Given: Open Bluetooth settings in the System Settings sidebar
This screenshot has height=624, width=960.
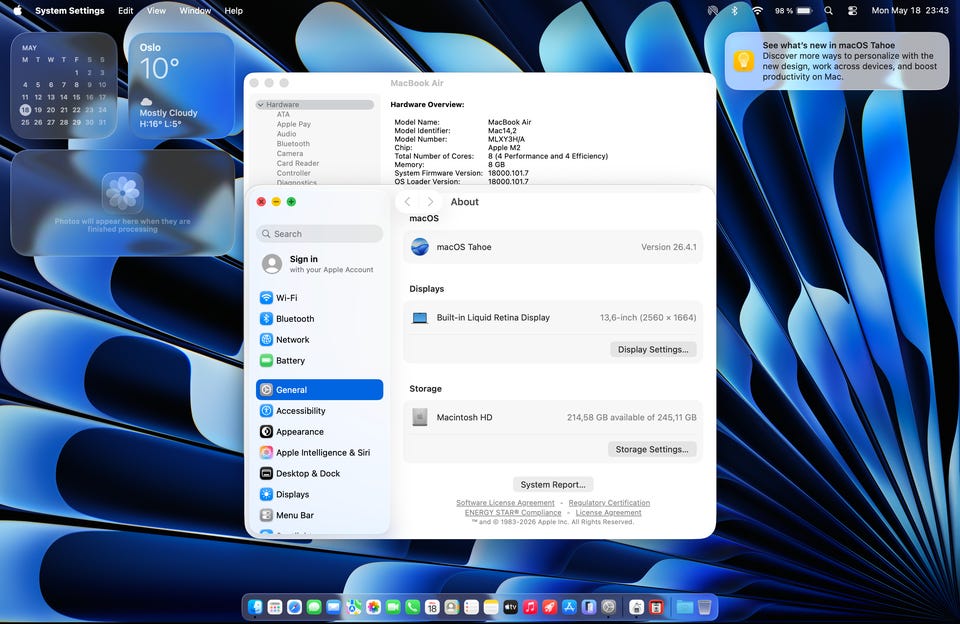Looking at the screenshot, I should pyautogui.click(x=320, y=318).
